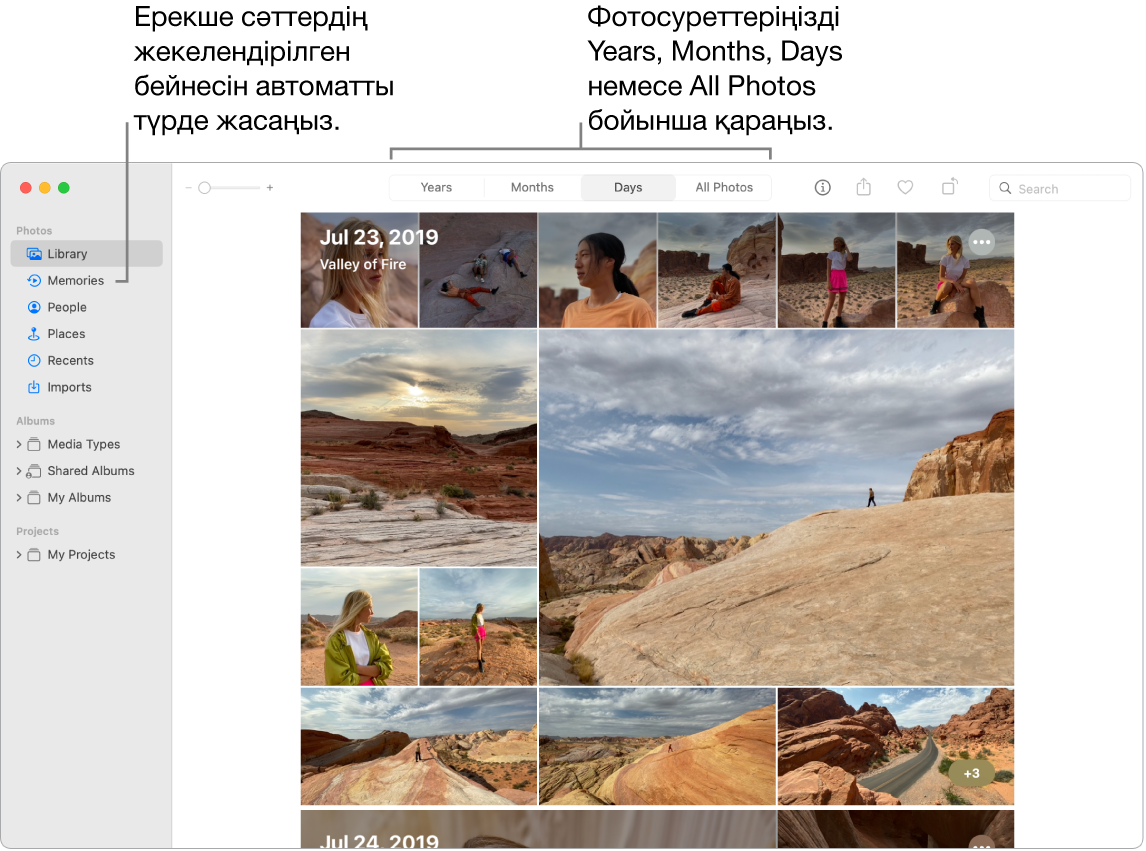Open photo of orange swirled sandstone hill
Viewport: 1146px width, 851px height.
pos(657,746)
